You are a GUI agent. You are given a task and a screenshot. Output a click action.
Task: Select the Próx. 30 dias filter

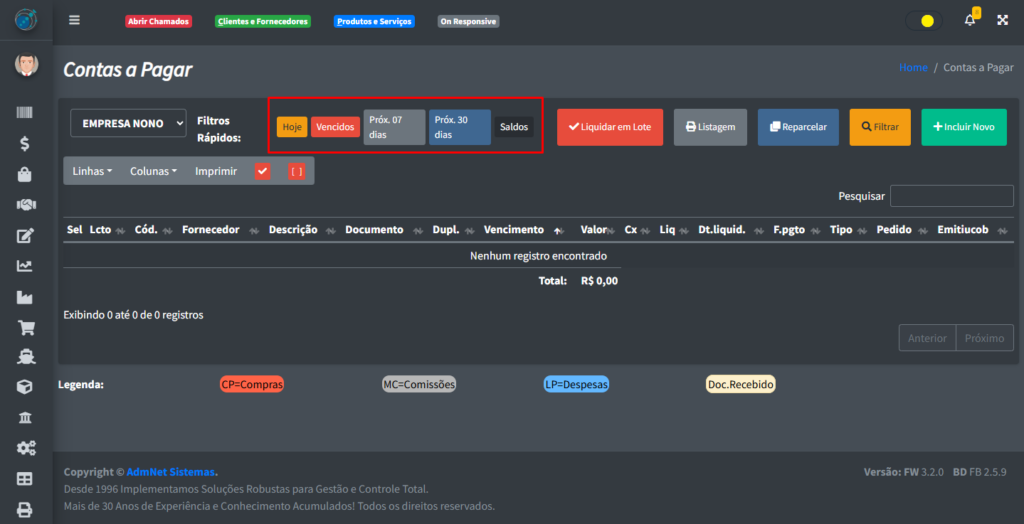[x=459, y=127]
